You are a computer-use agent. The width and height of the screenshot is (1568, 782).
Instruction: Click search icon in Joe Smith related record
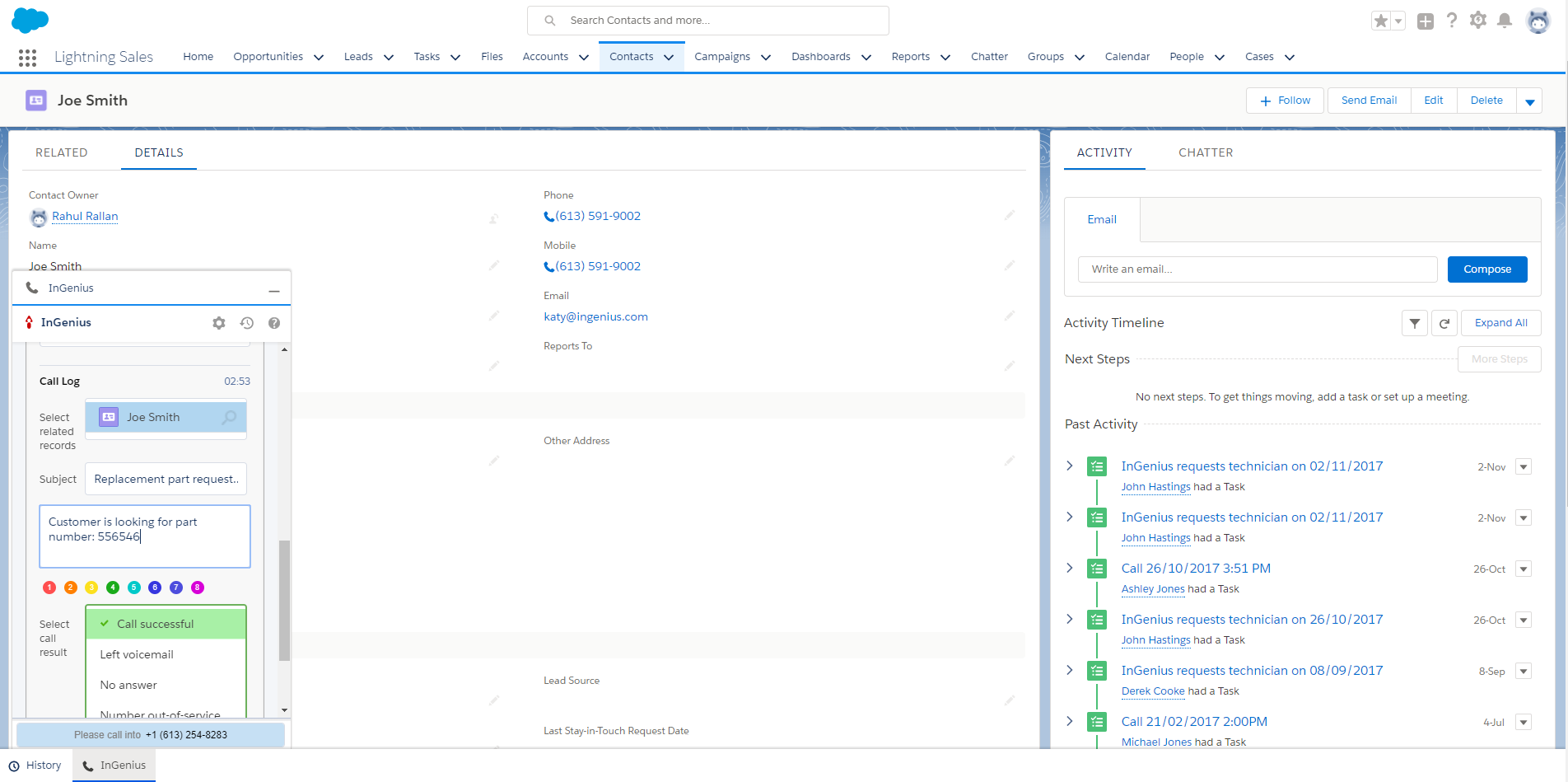tap(230, 418)
